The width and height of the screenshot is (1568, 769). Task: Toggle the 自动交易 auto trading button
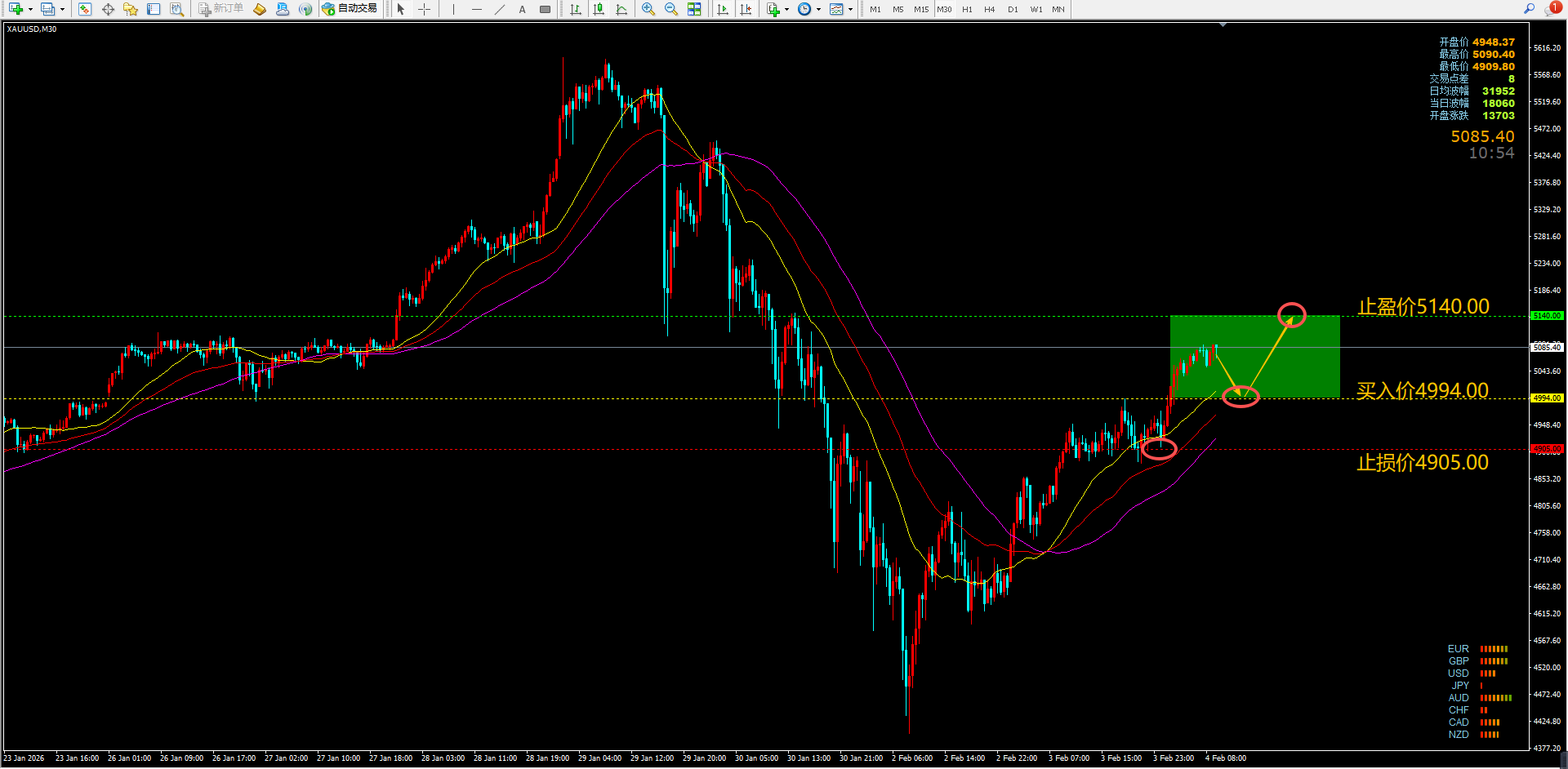click(350, 9)
